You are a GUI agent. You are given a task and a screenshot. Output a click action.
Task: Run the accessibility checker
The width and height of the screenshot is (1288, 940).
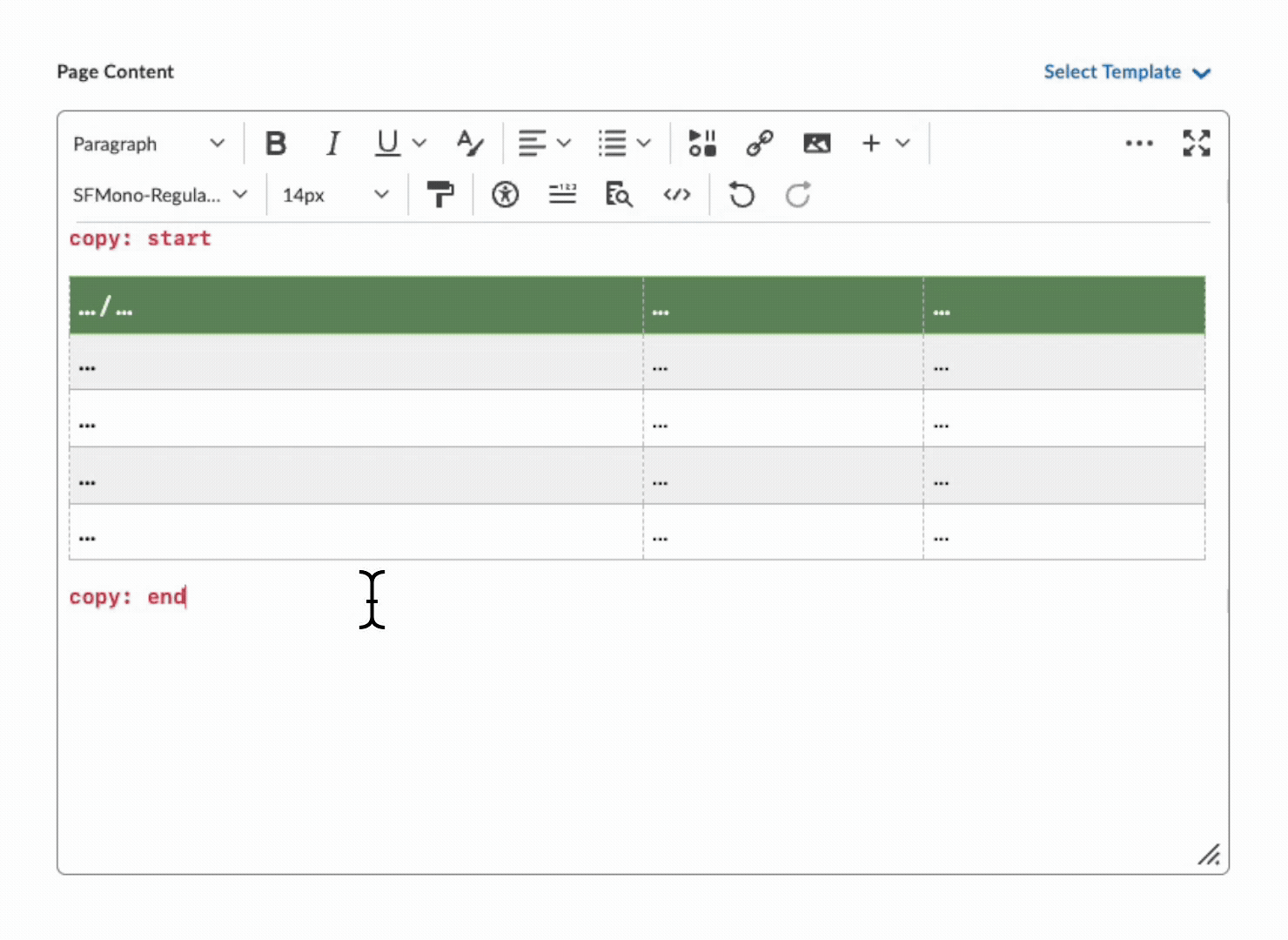505,195
